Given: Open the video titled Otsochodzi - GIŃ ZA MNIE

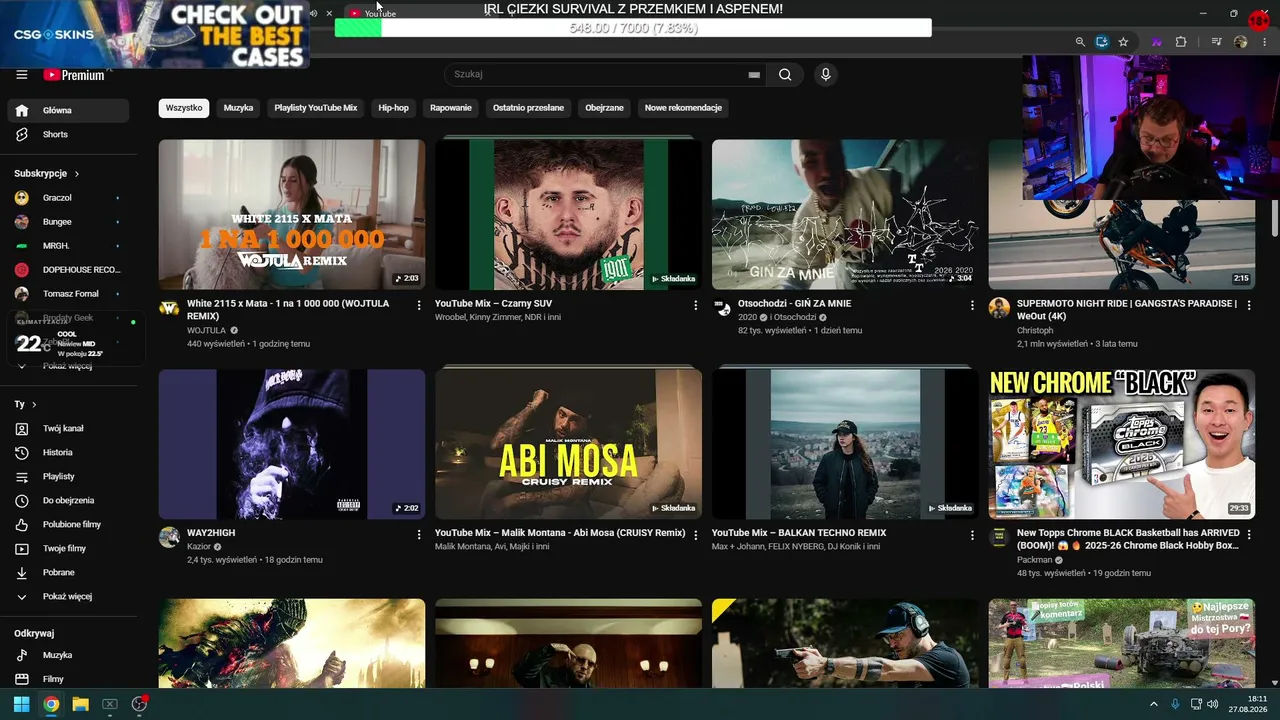Looking at the screenshot, I should point(795,304).
